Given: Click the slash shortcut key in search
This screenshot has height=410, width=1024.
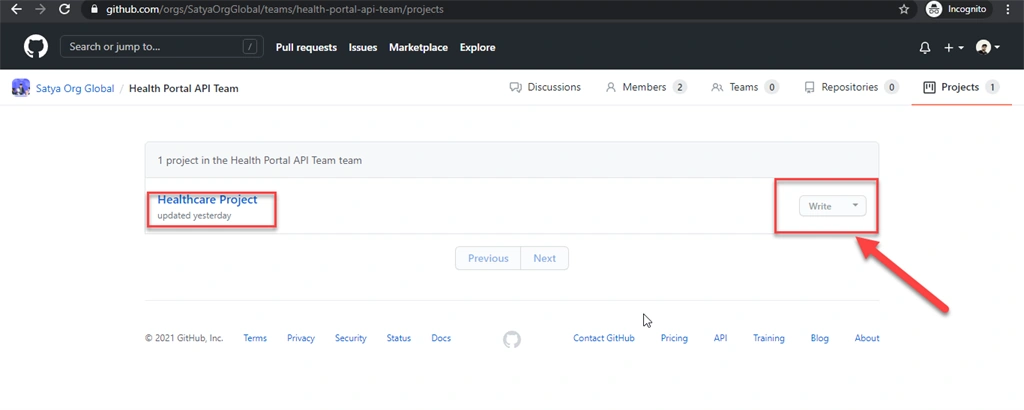Looking at the screenshot, I should [x=249, y=47].
